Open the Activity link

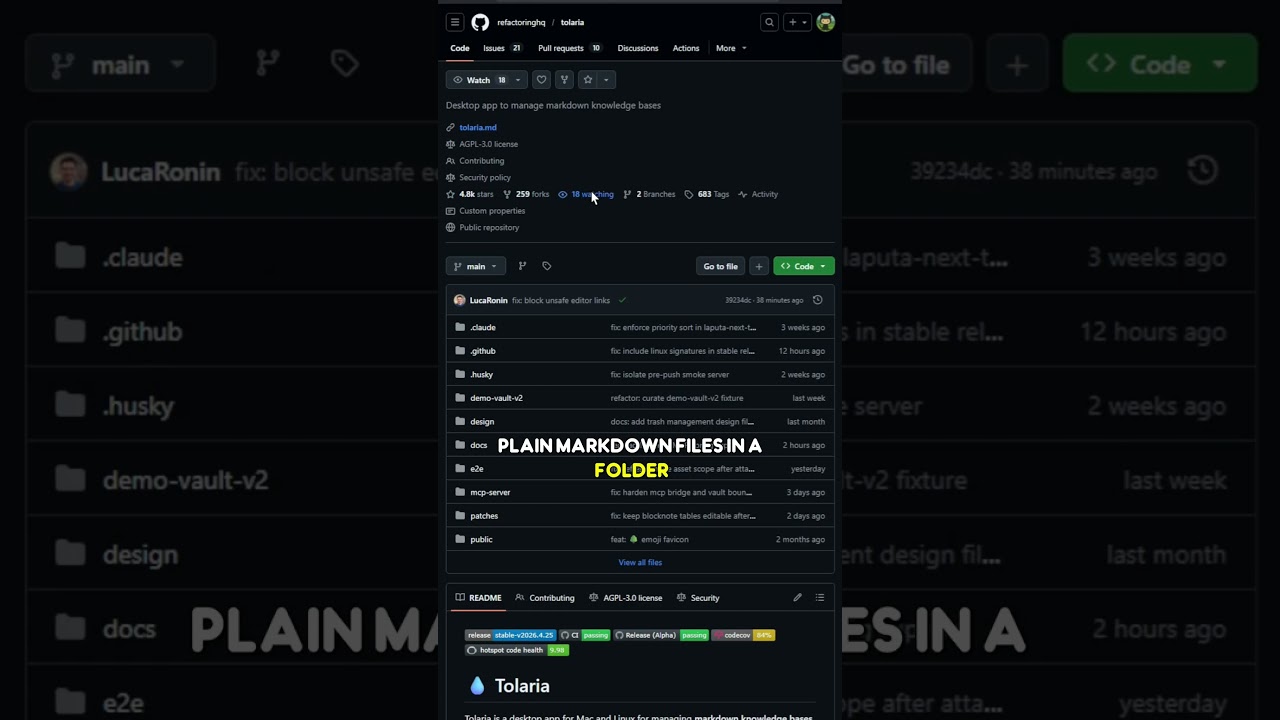(x=758, y=194)
